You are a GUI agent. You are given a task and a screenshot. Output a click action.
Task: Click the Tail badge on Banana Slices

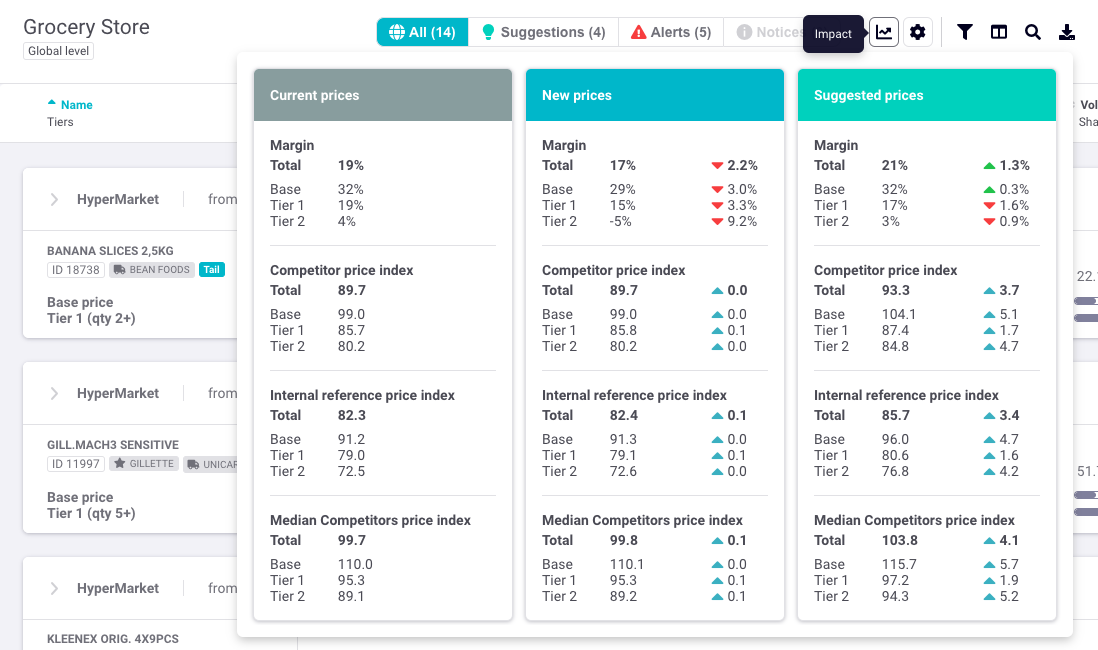[x=211, y=269]
